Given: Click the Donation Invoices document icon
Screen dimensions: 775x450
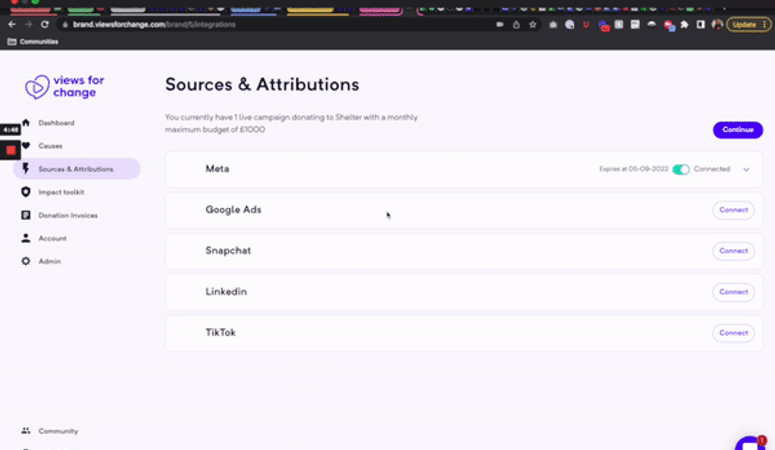Looking at the screenshot, I should click(26, 215).
